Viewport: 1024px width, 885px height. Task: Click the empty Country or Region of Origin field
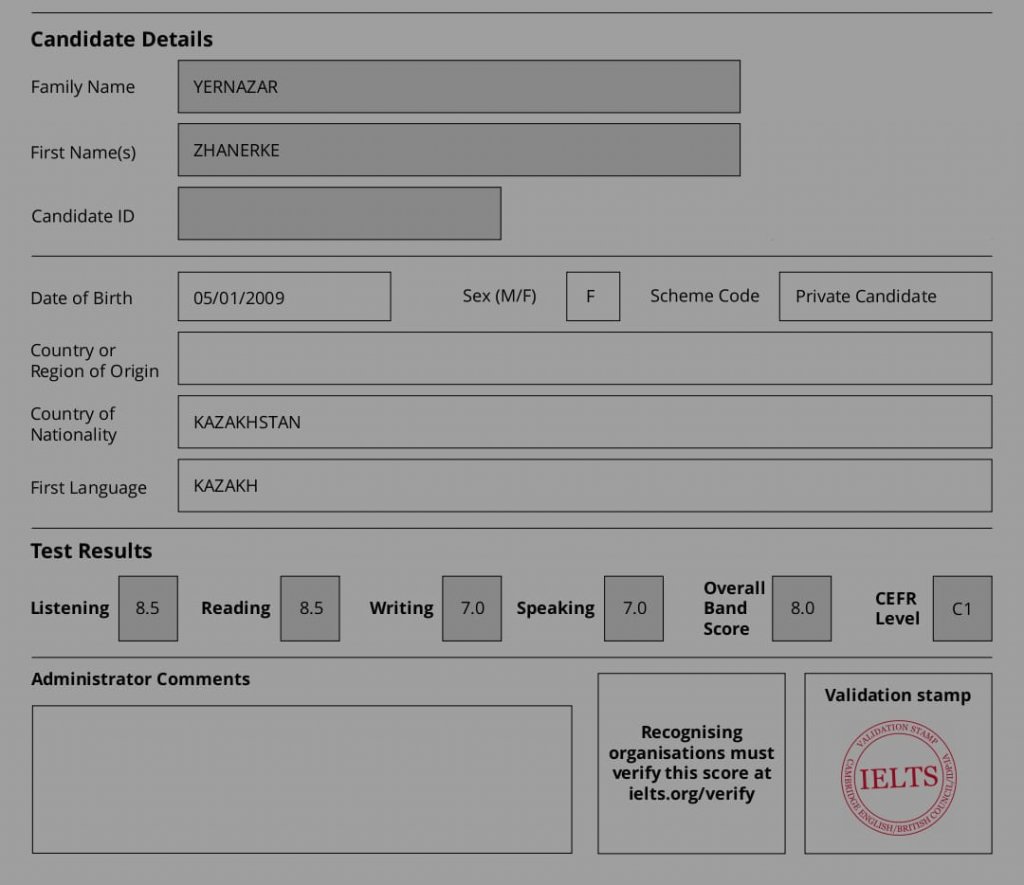pos(585,359)
